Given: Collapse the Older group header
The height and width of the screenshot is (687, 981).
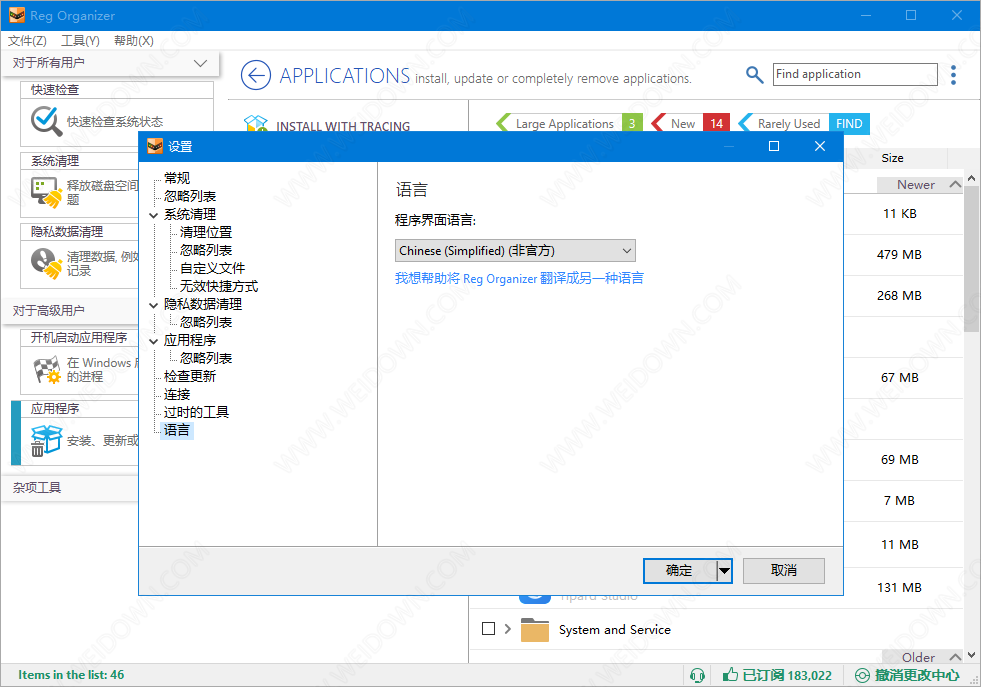Looking at the screenshot, I should (955, 657).
